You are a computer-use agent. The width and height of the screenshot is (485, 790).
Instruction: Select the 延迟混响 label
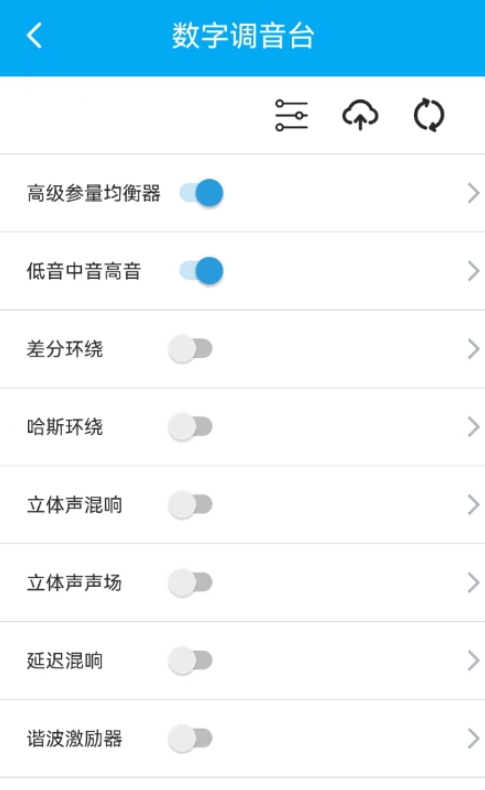tap(65, 661)
